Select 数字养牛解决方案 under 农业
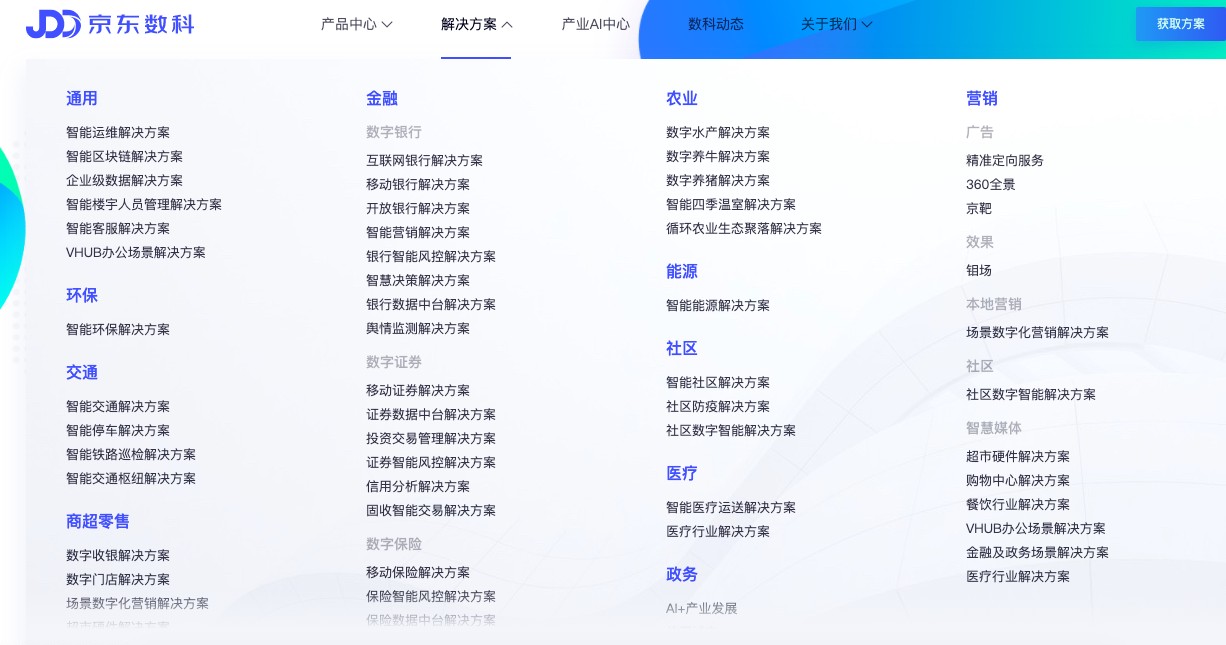The width and height of the screenshot is (1226, 645). (x=718, y=156)
